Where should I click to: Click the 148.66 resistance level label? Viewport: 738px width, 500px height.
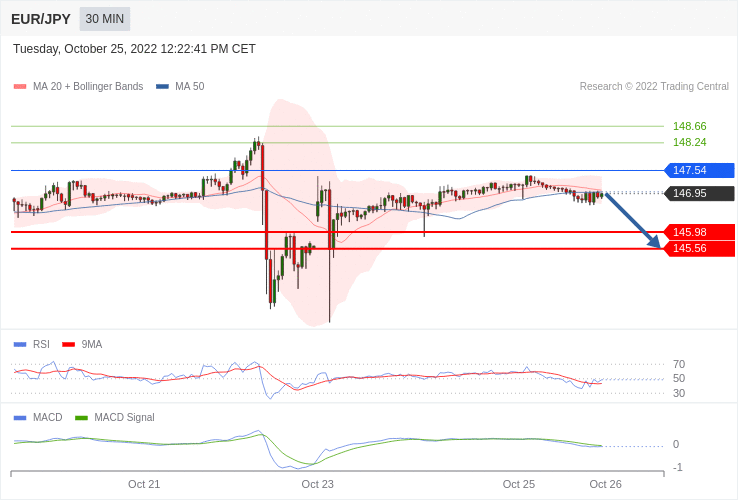[690, 126]
